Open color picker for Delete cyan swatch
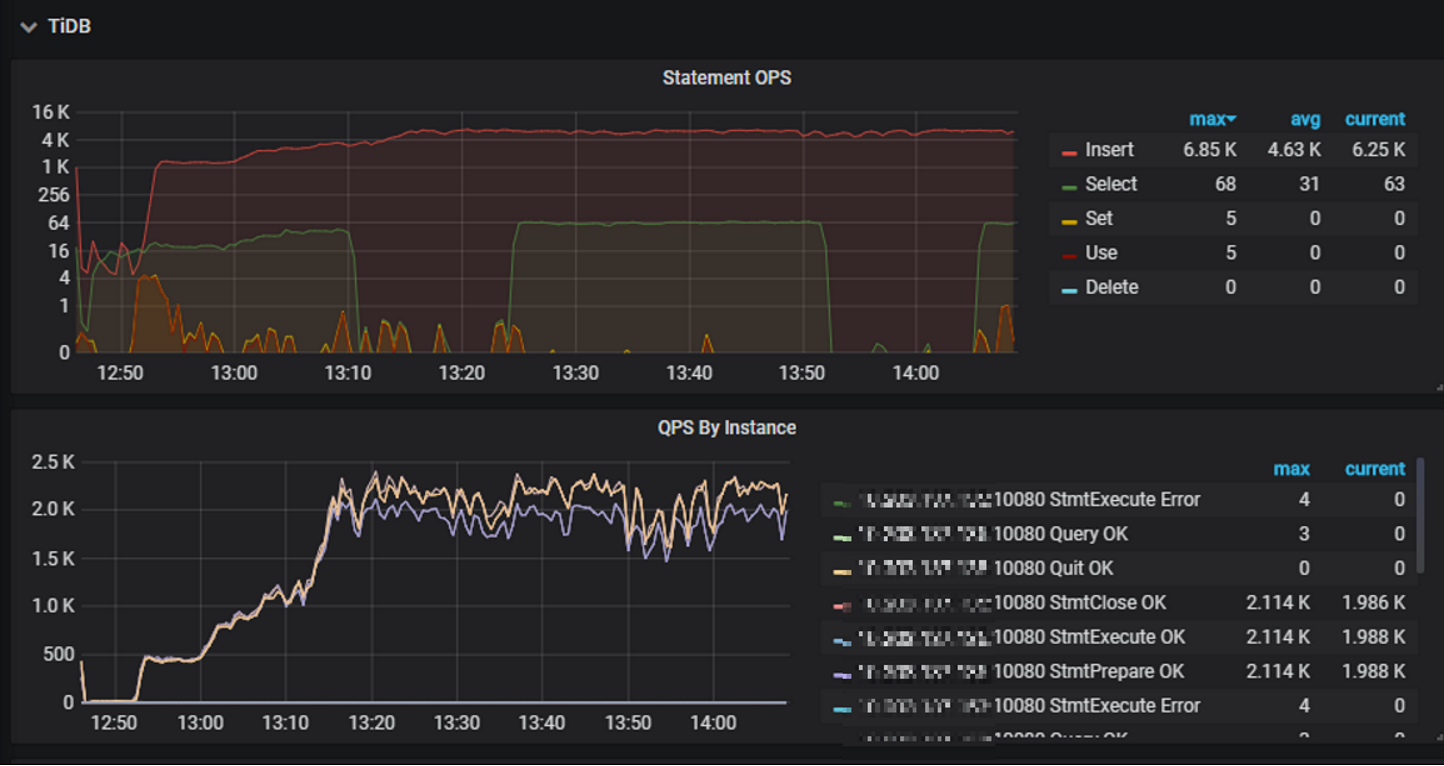1444x766 pixels. click(1069, 290)
